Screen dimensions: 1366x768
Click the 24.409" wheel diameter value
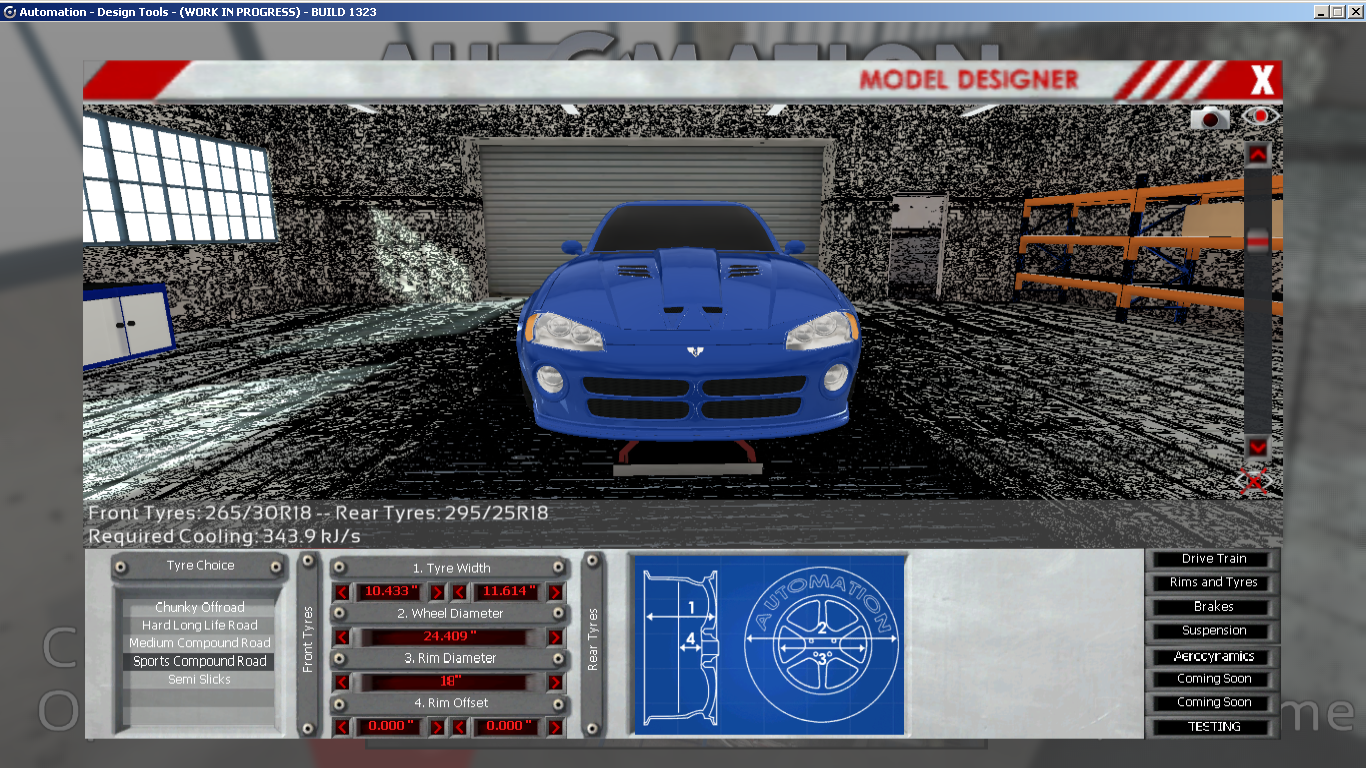[449, 637]
